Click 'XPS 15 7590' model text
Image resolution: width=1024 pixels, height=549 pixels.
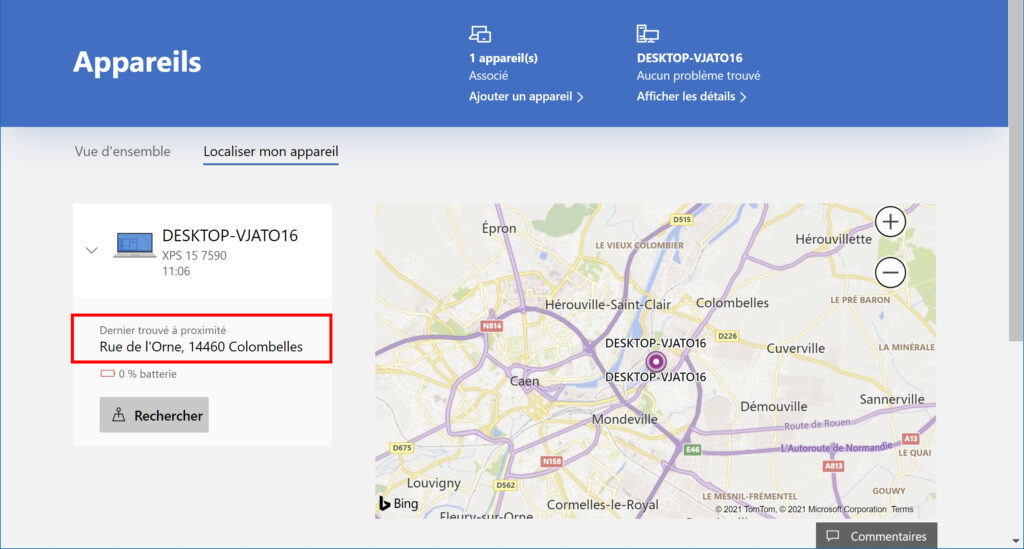[x=194, y=255]
